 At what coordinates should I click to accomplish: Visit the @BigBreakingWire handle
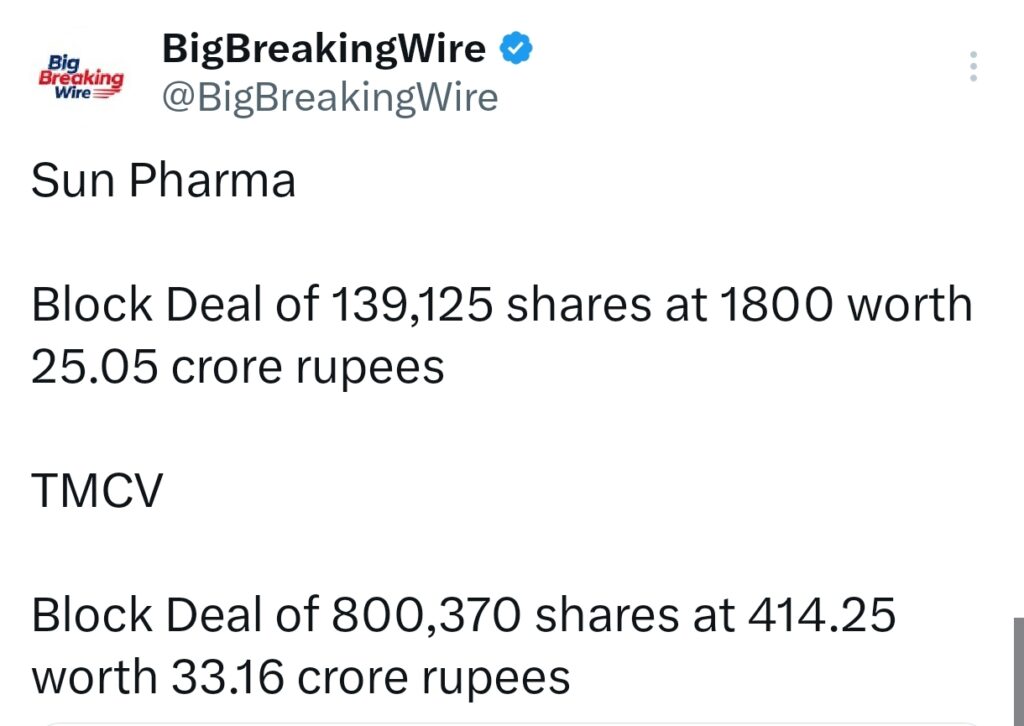[330, 97]
